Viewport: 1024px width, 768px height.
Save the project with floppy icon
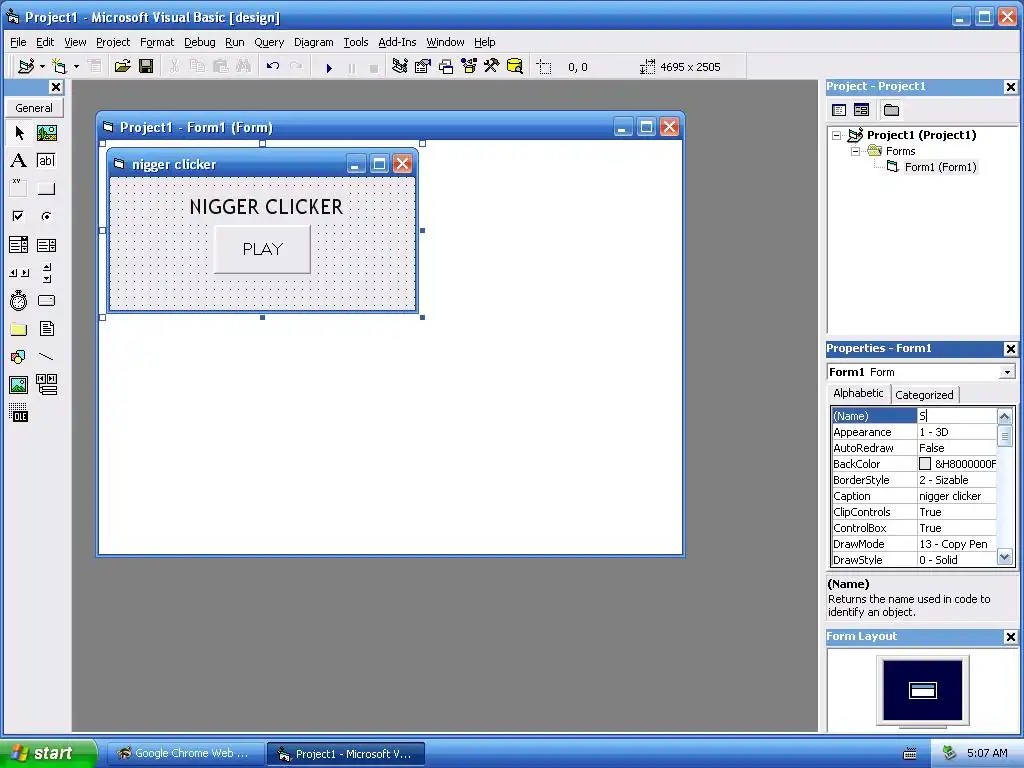pos(146,66)
